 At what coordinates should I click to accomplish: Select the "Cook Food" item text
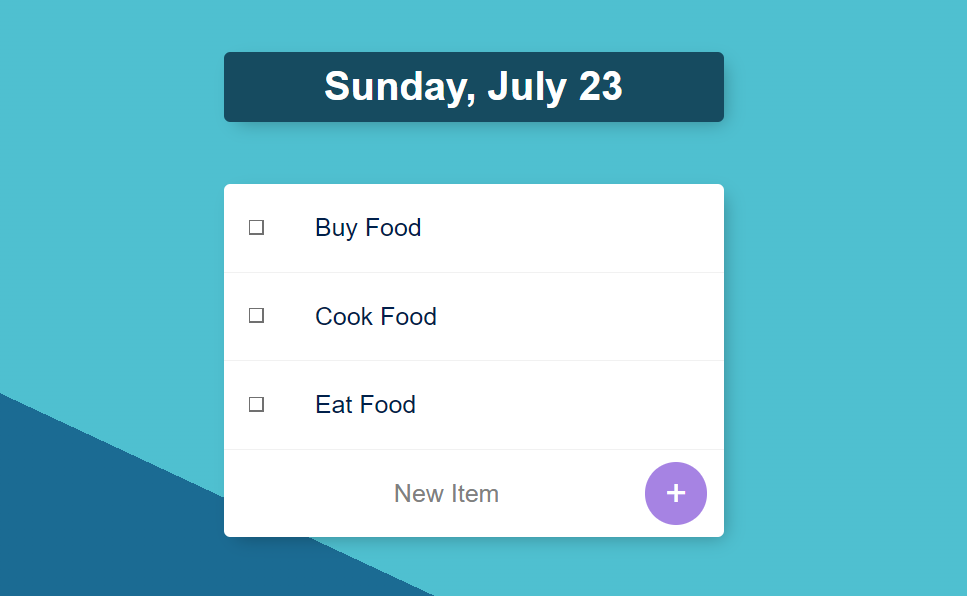376,317
